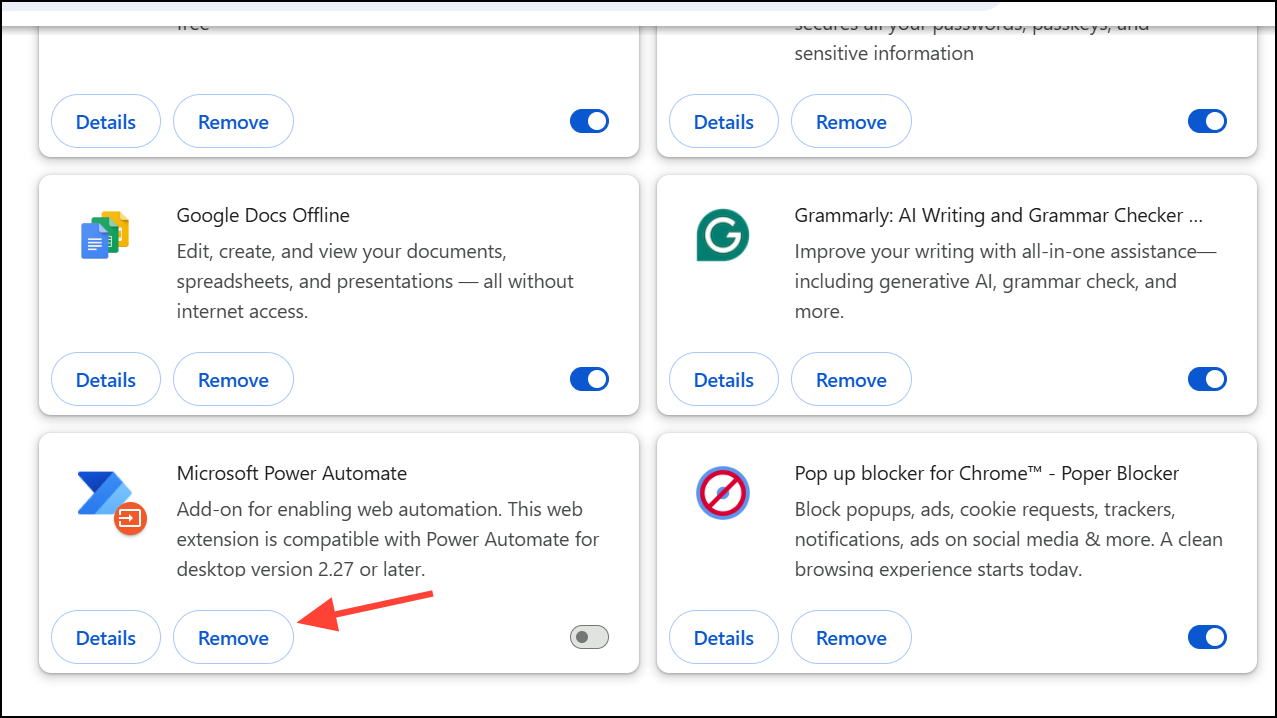This screenshot has width=1277, height=718.
Task: Click the 'Improve your writing with all-in-one assistance' description
Action: point(1006,281)
